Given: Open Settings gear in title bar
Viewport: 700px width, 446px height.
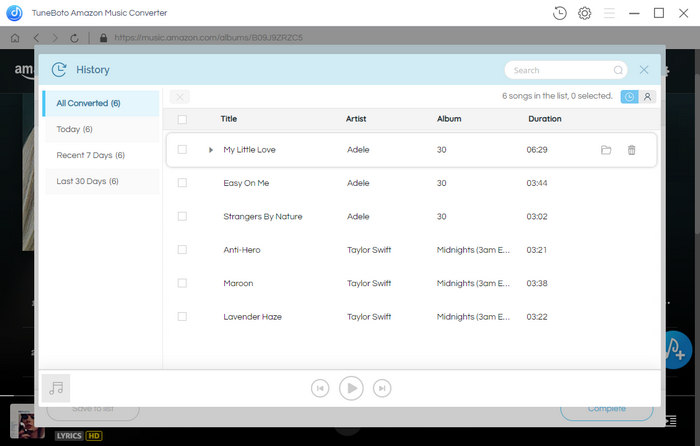Looking at the screenshot, I should coord(584,13).
